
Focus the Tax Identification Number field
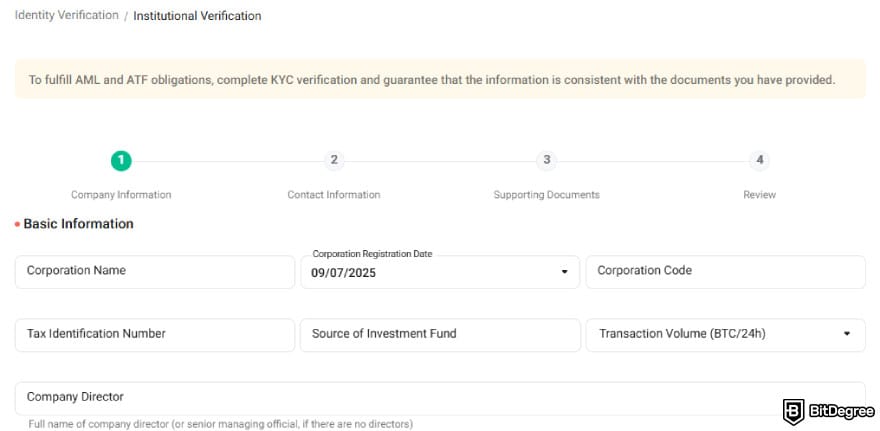pos(155,335)
